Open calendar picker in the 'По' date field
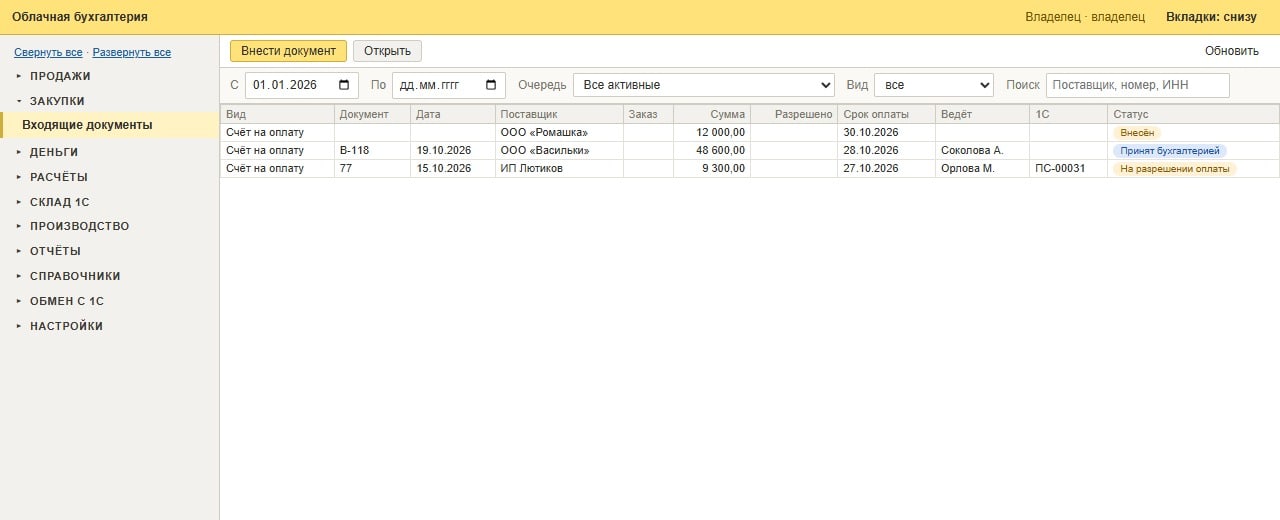This screenshot has height=520, width=1280. pos(491,85)
